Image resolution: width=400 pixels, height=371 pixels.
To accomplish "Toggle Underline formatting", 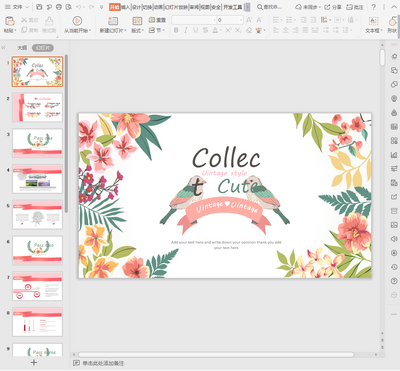I will 195,30.
